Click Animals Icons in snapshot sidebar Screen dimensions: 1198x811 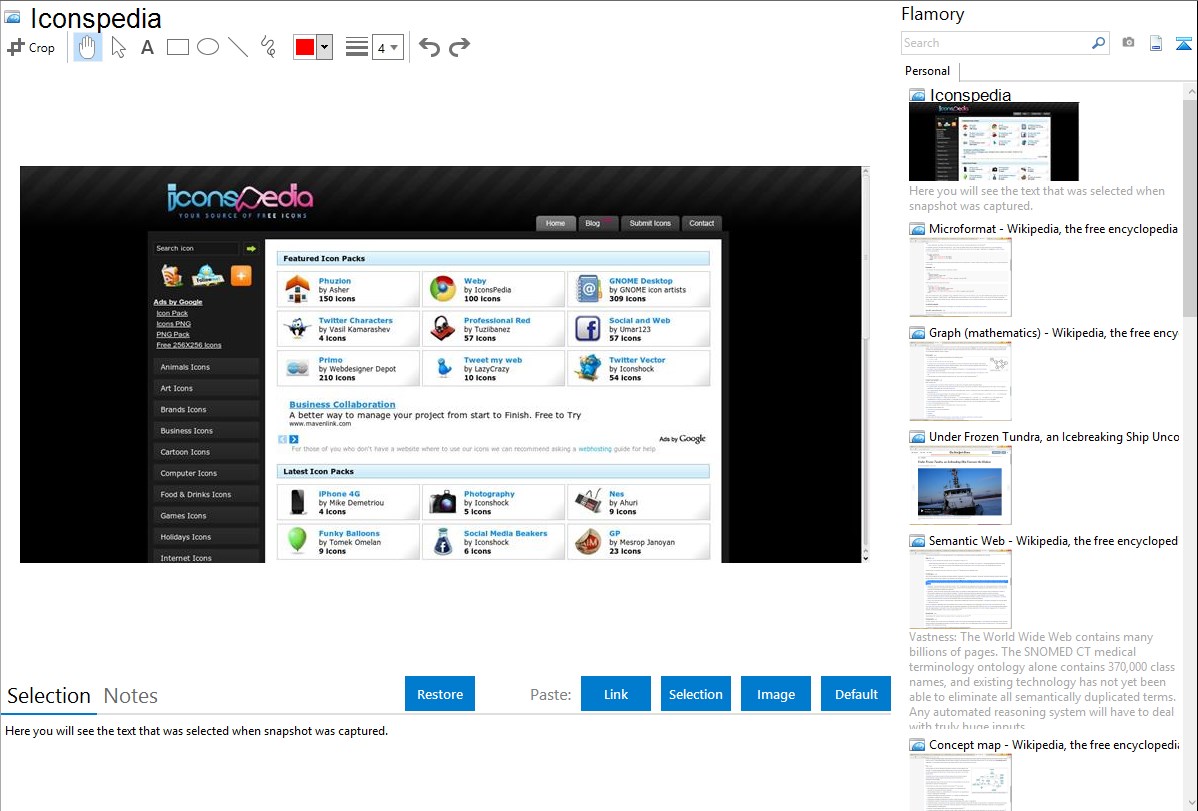[206, 367]
